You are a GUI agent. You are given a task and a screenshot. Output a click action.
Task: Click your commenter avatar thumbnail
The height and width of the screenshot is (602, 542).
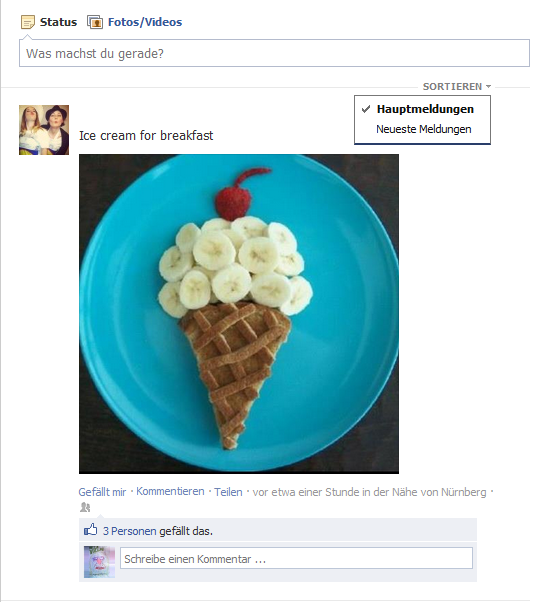[99, 562]
